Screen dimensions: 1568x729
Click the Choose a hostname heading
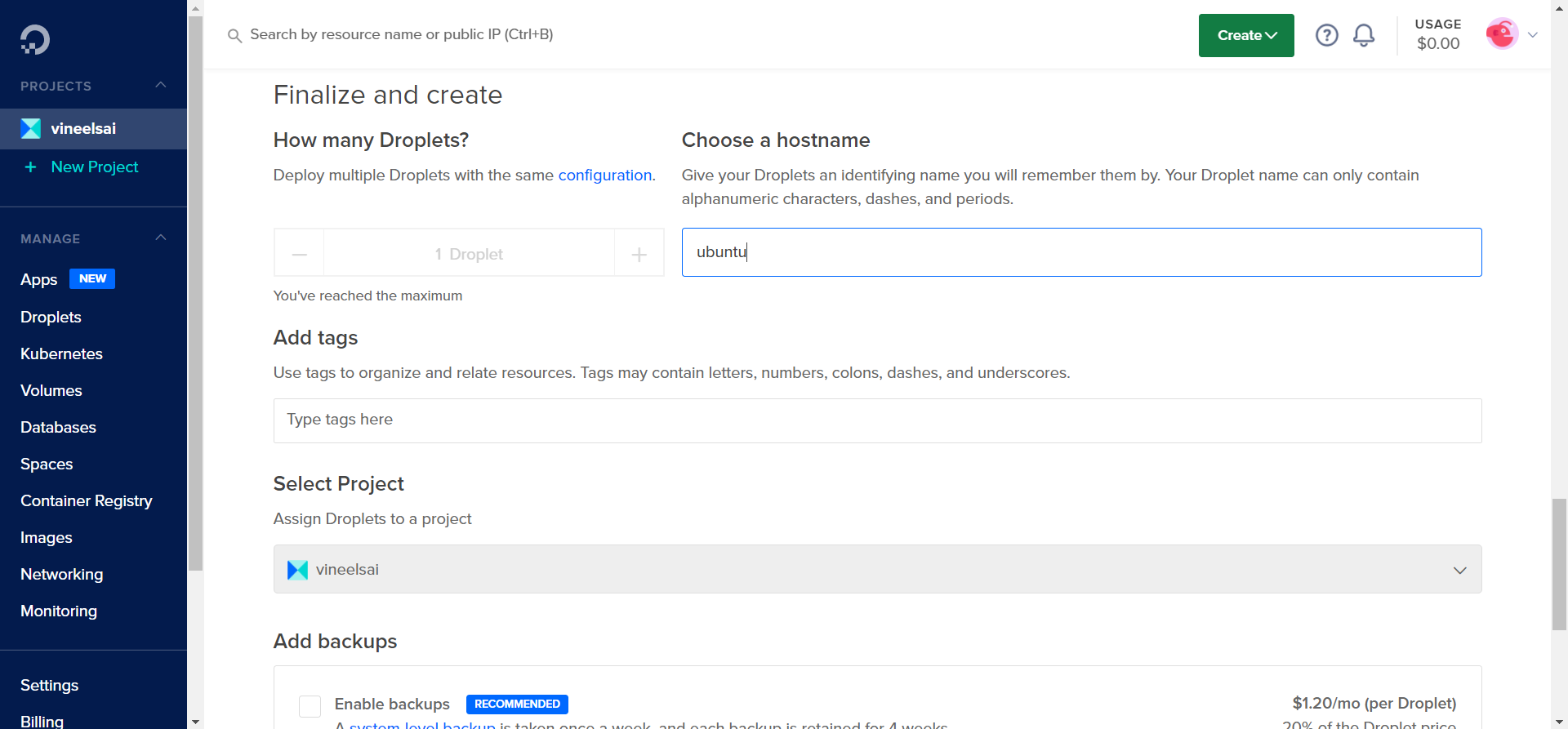[776, 140]
